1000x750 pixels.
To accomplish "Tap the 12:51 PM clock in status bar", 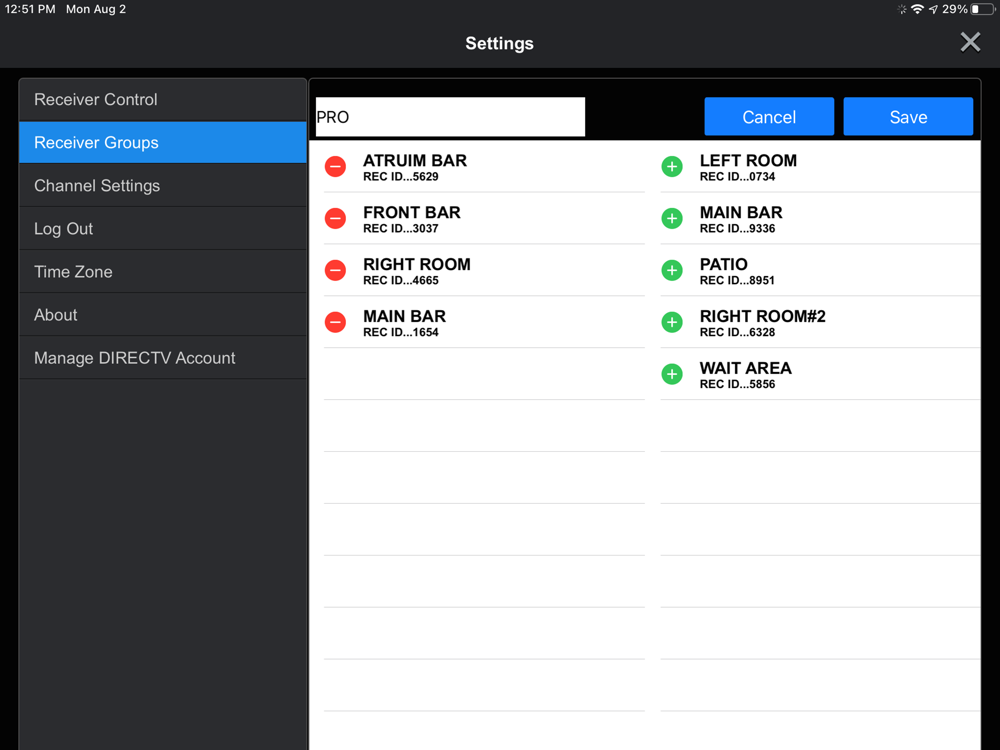I will 30,9.
